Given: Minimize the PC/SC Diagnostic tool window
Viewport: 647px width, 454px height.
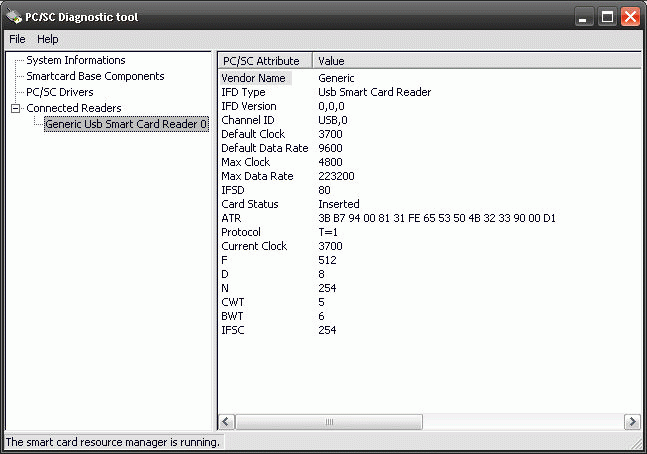Looking at the screenshot, I should click(583, 17).
